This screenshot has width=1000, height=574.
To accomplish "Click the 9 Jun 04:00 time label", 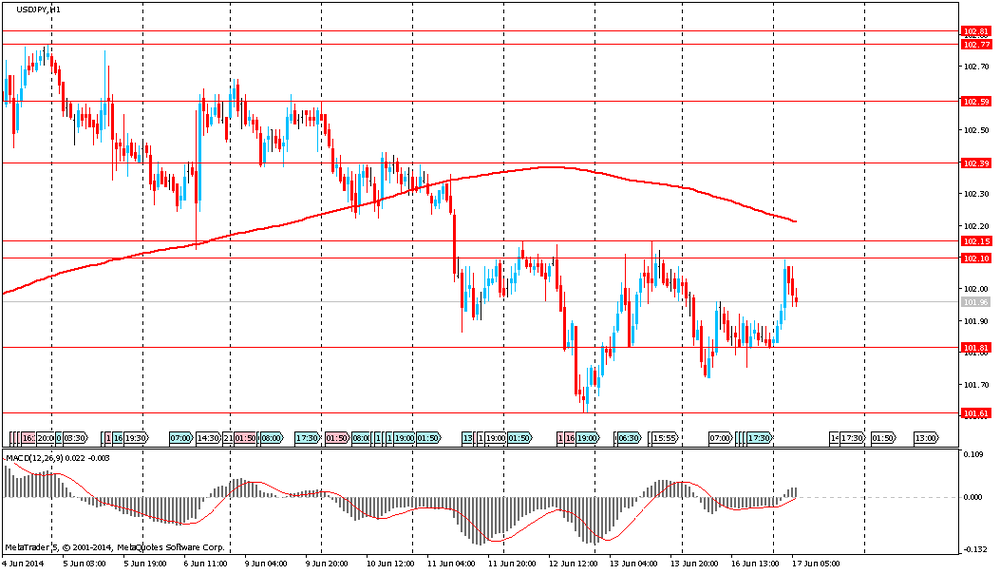I will point(265,564).
